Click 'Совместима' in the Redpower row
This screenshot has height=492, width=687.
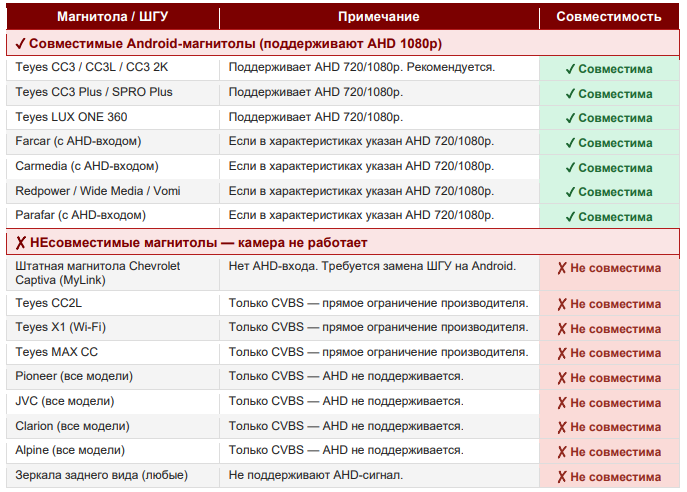(609, 192)
